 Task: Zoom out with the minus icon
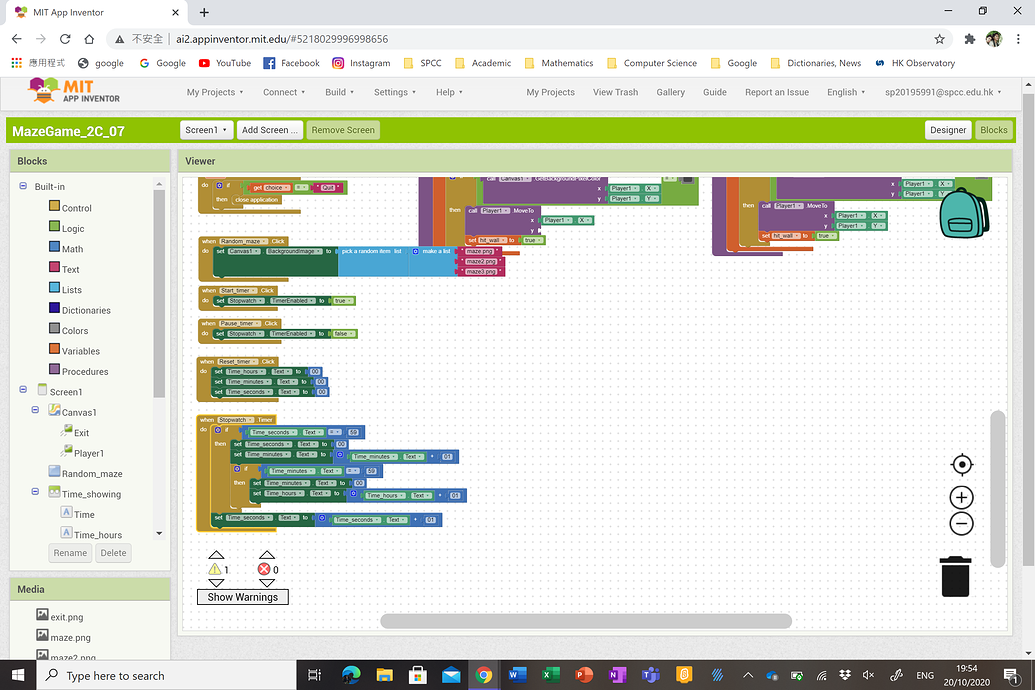click(x=961, y=523)
